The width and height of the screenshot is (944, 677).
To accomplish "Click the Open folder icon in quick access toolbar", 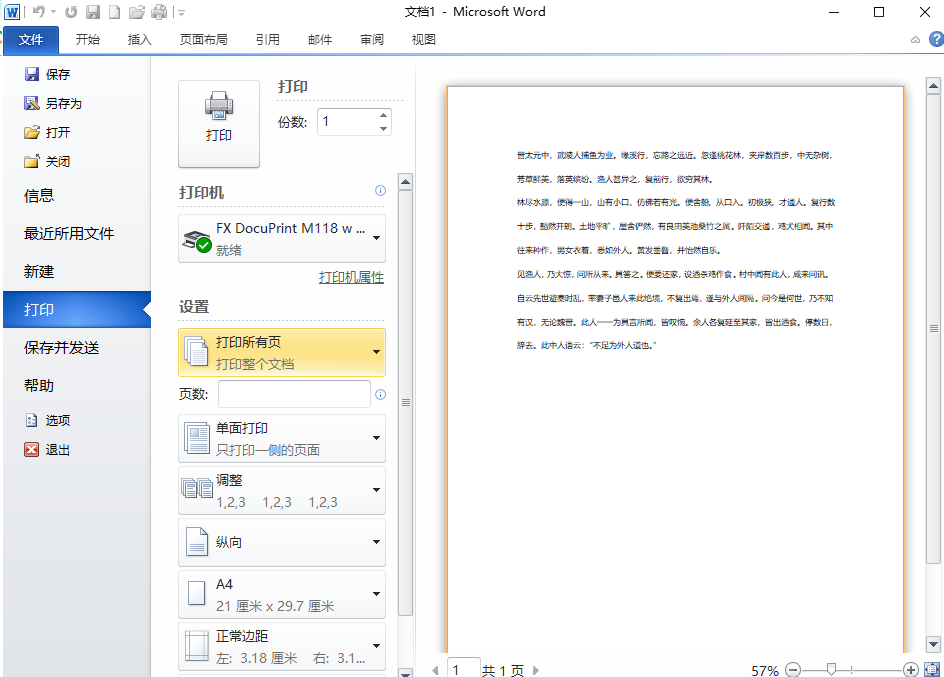I will [137, 11].
